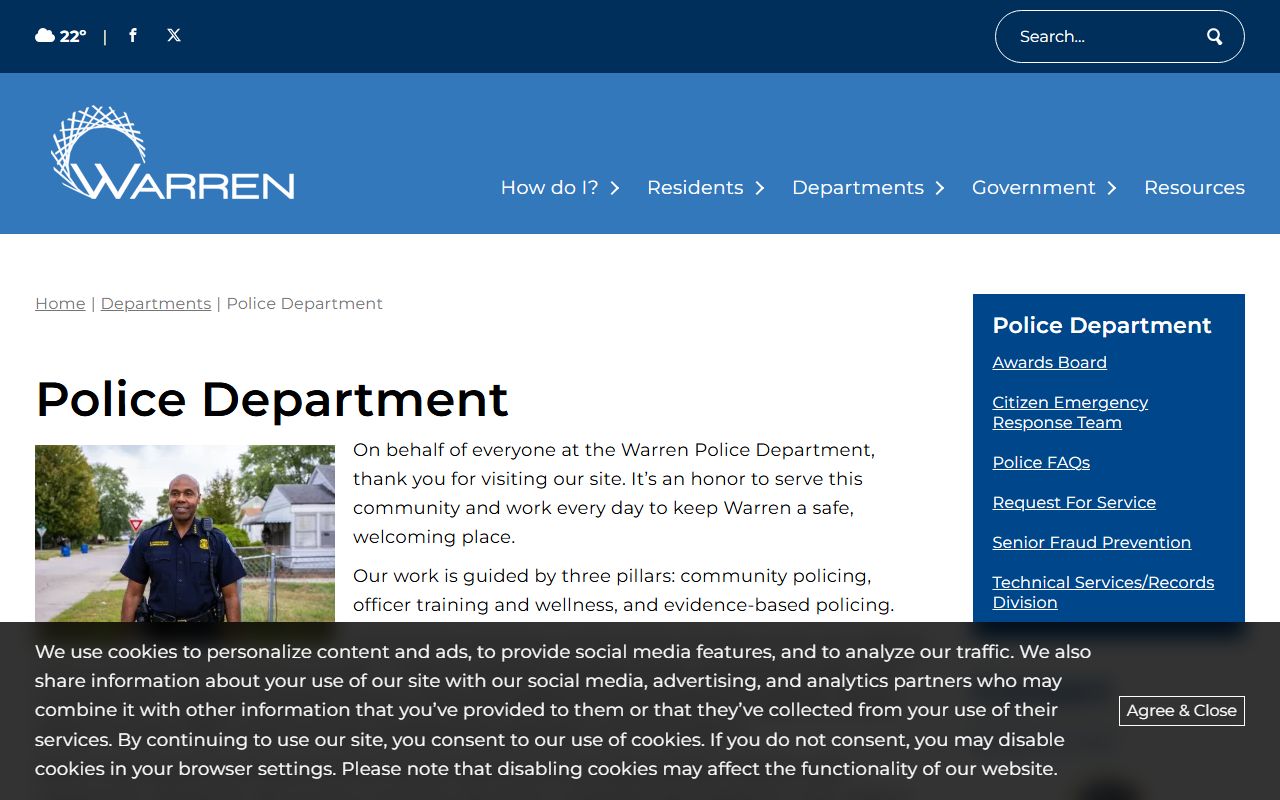Expand the Residents menu chevron
The image size is (1280, 800).
[759, 188]
